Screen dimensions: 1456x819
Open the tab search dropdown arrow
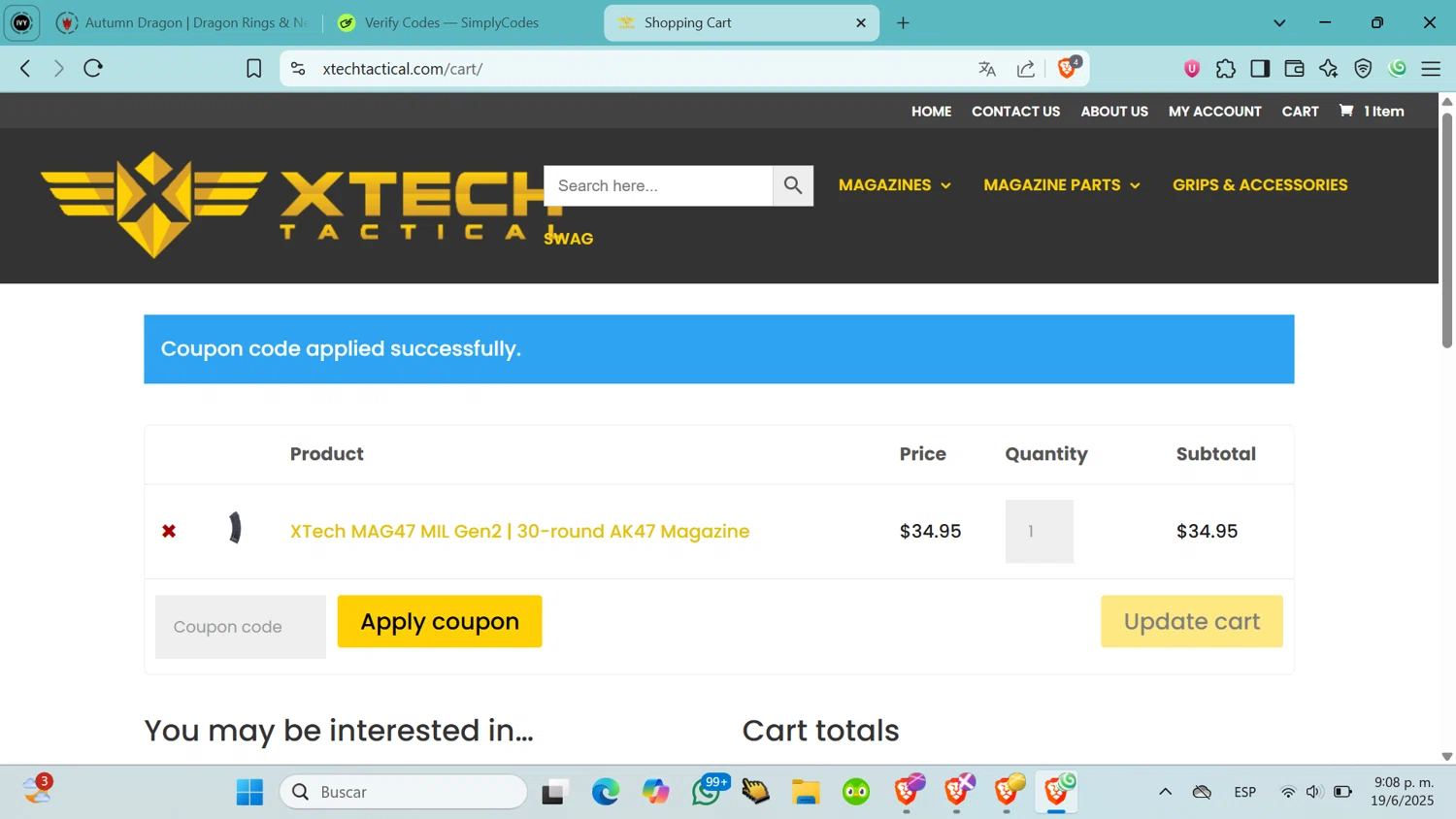pyautogui.click(x=1279, y=22)
